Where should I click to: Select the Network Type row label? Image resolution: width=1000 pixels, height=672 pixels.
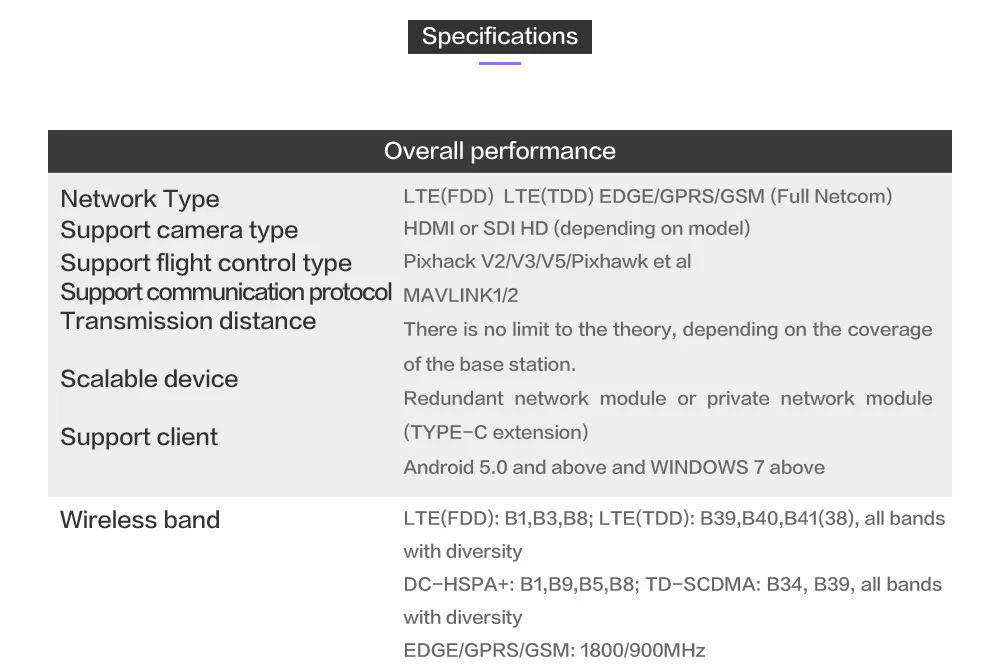[x=140, y=199]
